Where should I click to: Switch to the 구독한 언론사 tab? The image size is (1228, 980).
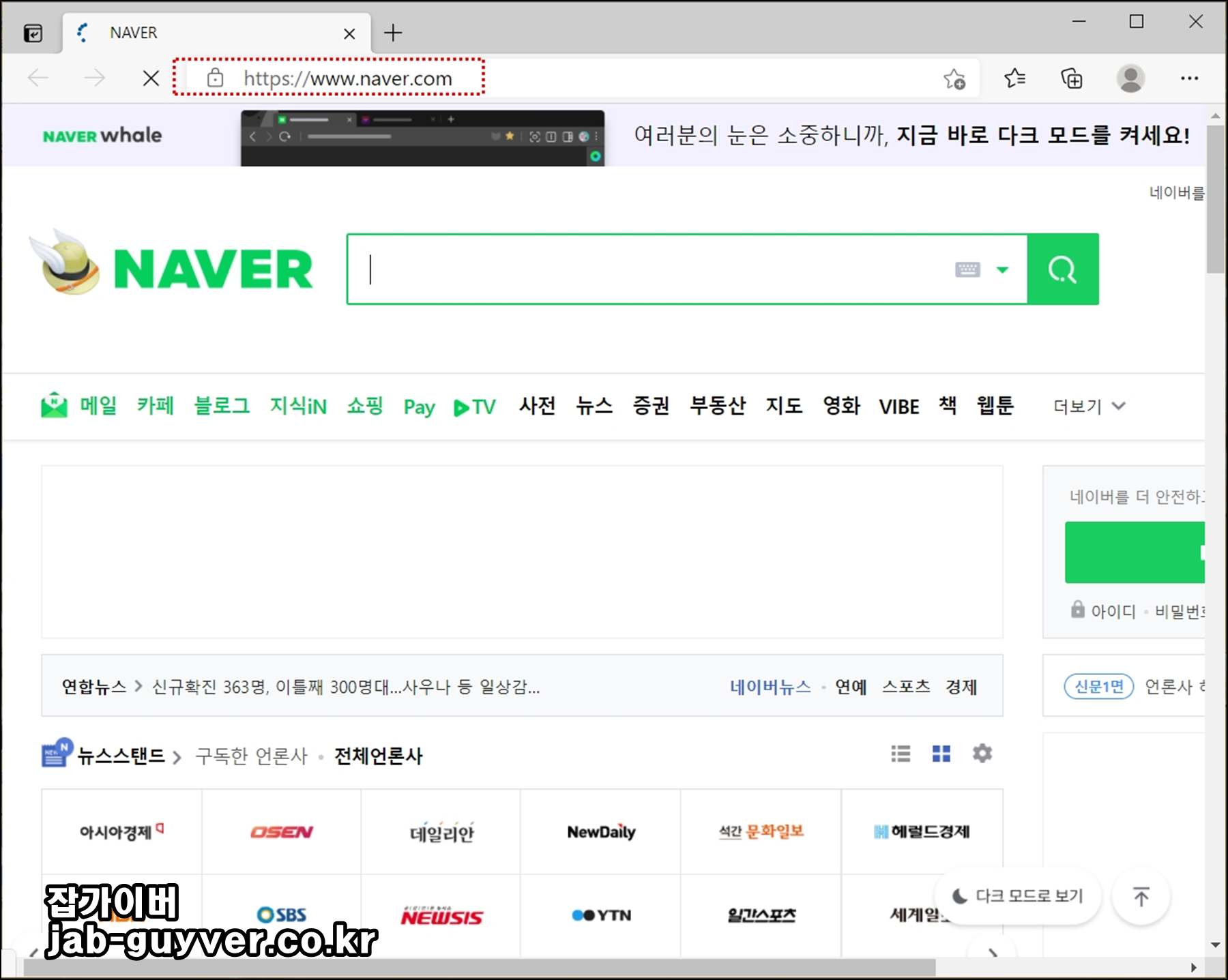click(252, 756)
